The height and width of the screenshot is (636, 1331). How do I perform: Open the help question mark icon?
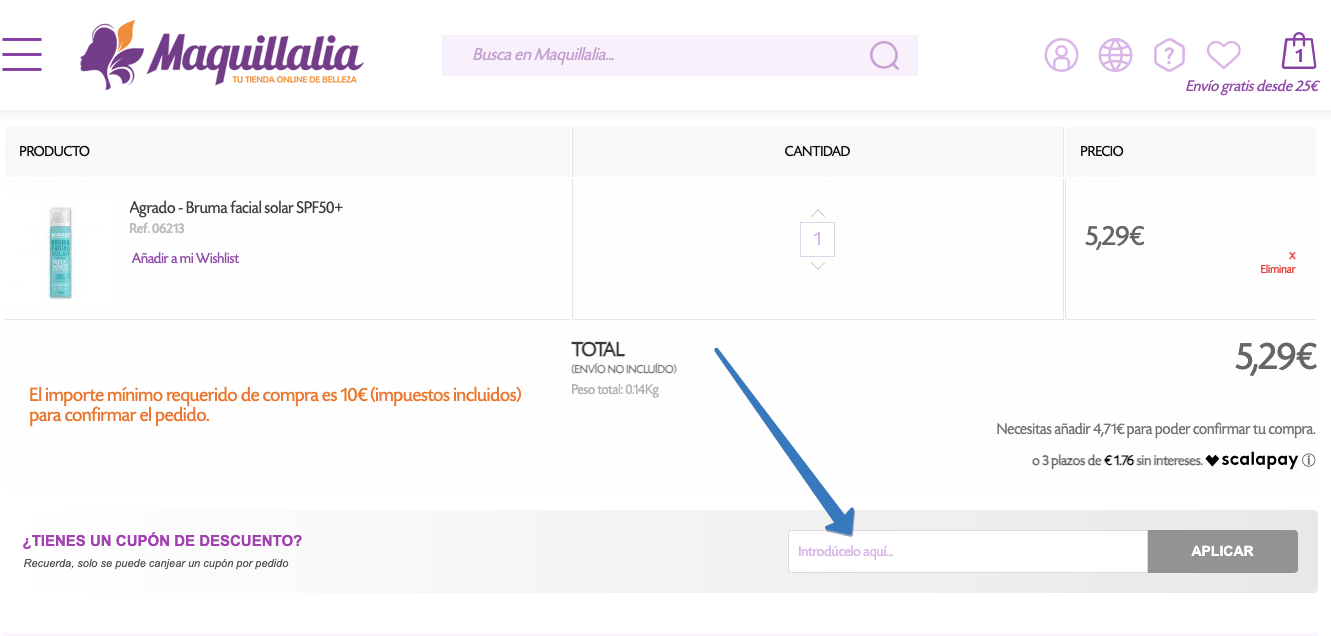[1168, 55]
